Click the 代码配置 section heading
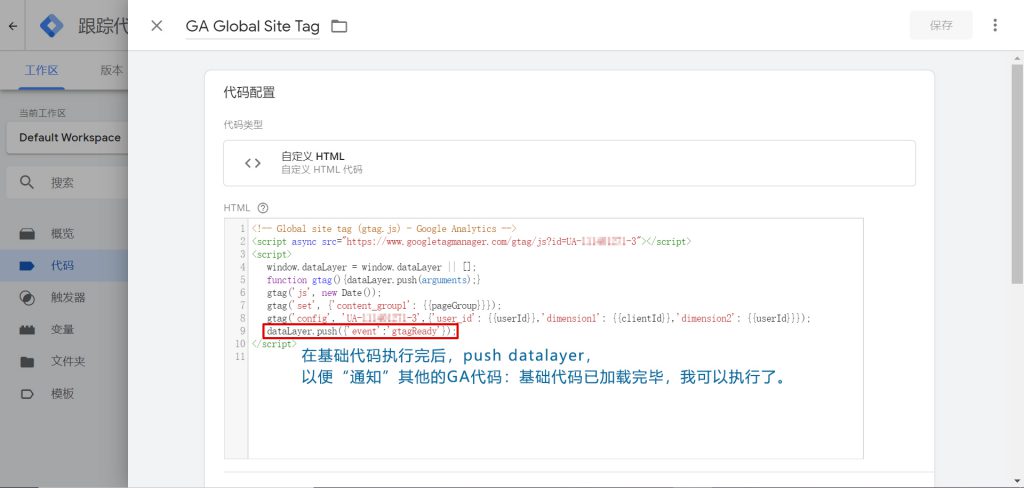Image resolution: width=1024 pixels, height=488 pixels. [x=249, y=93]
